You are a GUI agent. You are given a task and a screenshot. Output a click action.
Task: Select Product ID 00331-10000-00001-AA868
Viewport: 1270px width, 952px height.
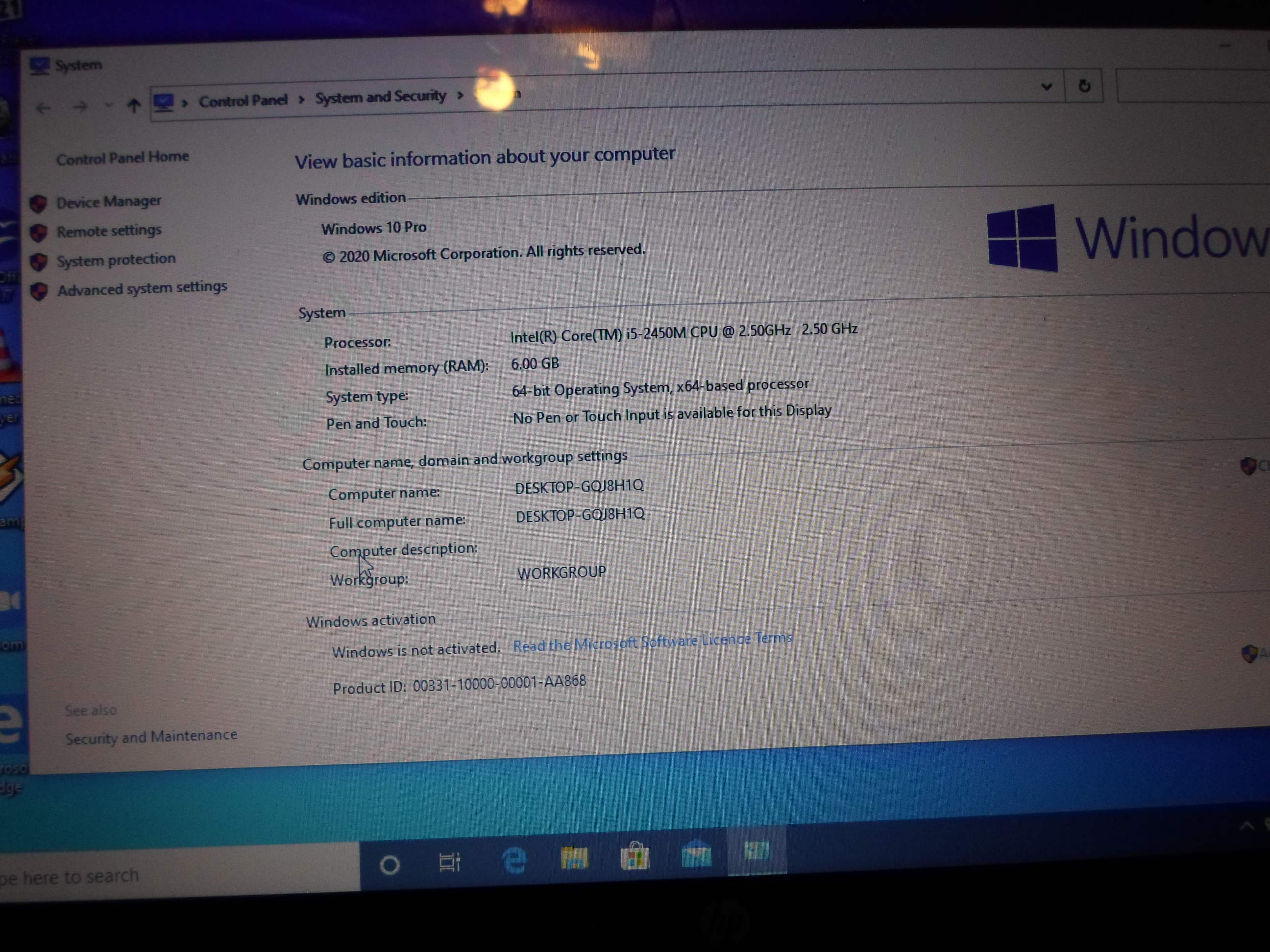459,685
